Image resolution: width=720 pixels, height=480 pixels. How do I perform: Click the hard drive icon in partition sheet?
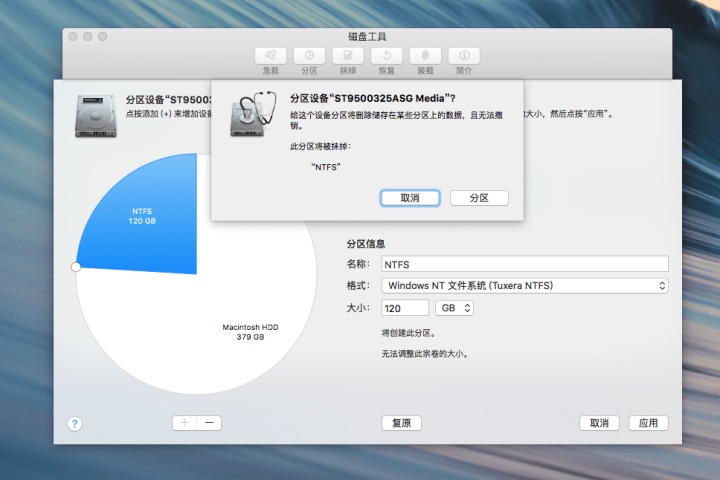(96, 116)
